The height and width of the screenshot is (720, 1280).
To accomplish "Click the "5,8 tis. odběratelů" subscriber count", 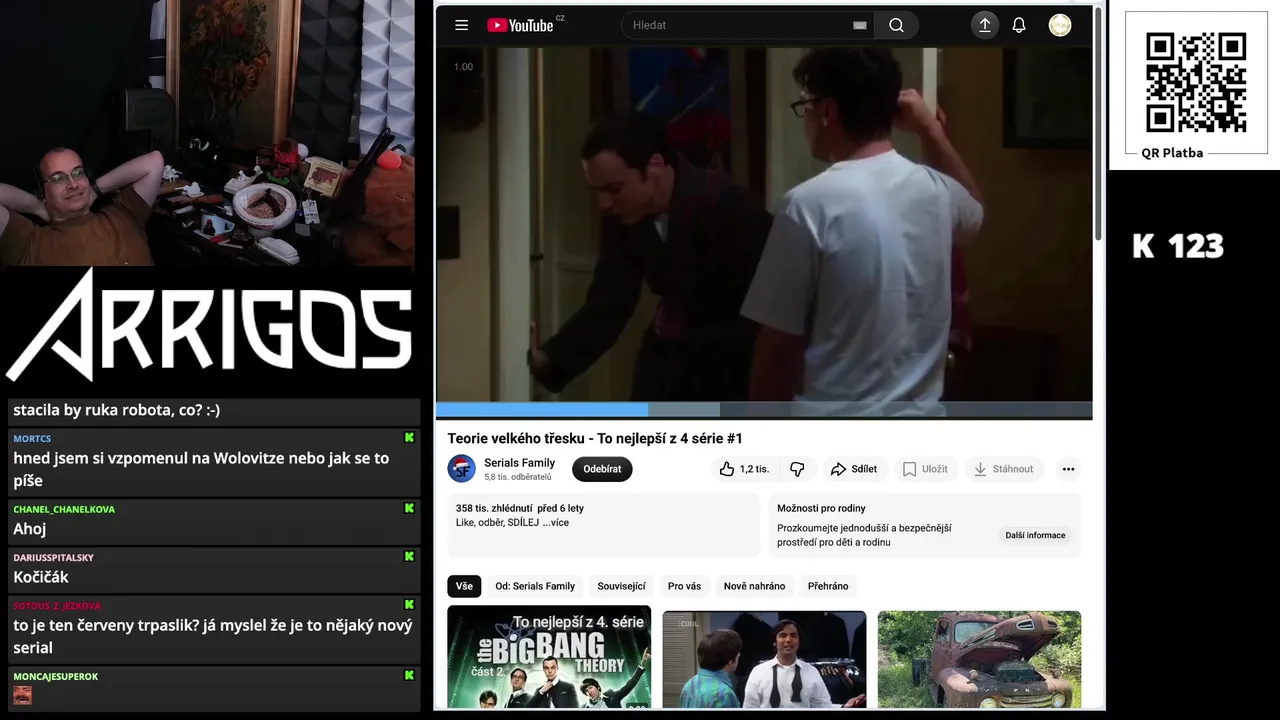I will (x=518, y=477).
